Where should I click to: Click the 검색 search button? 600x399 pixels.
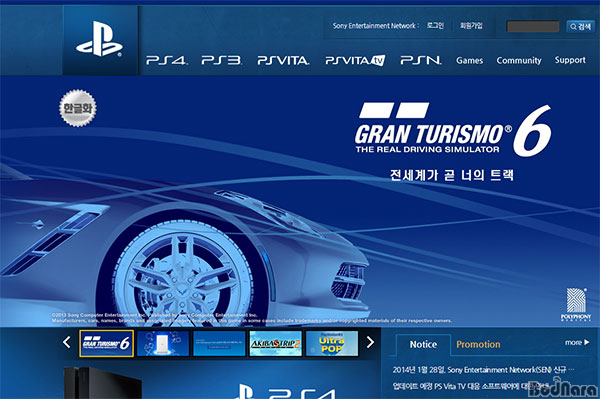580,26
